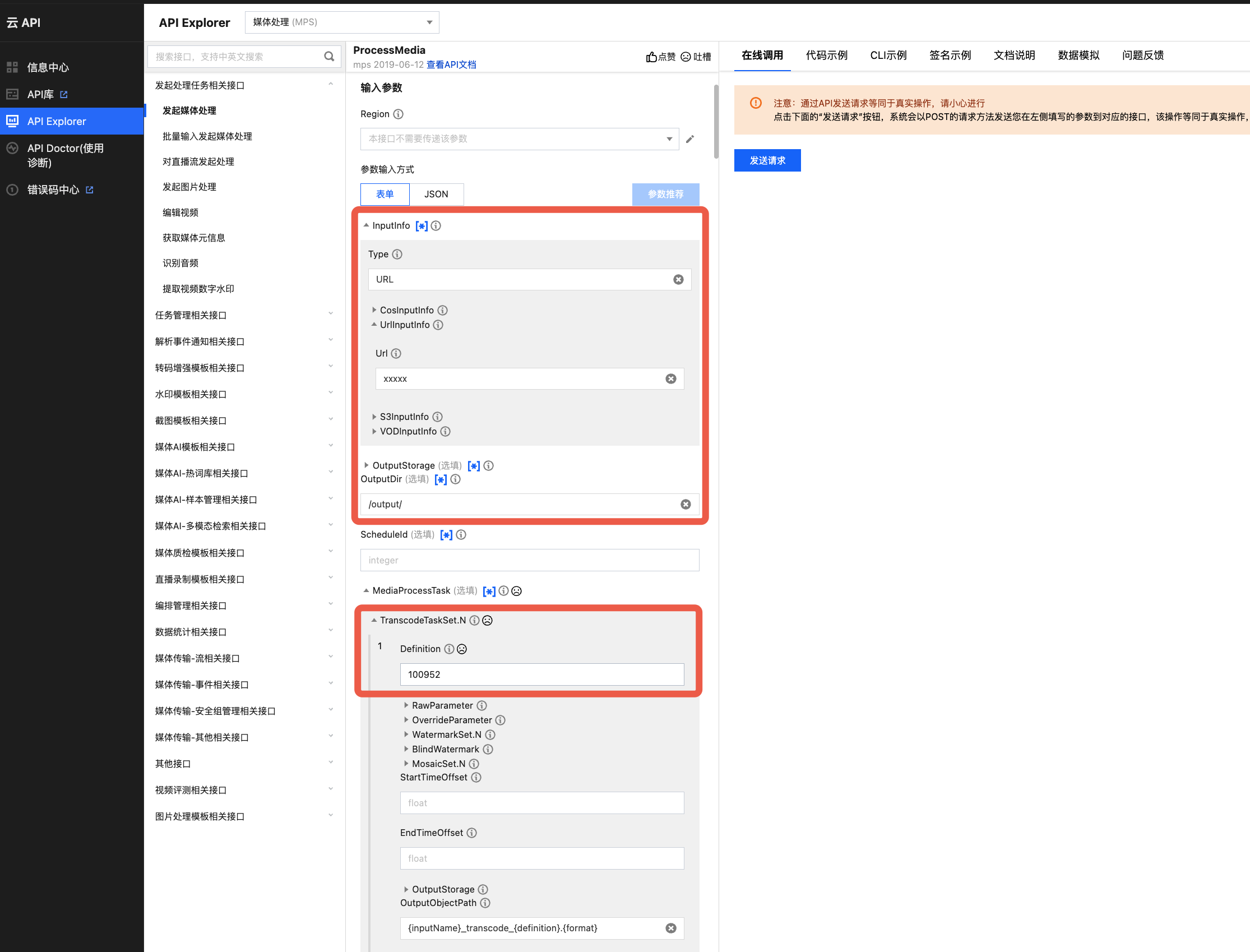Open the 文档说明 tab

coord(1014,55)
